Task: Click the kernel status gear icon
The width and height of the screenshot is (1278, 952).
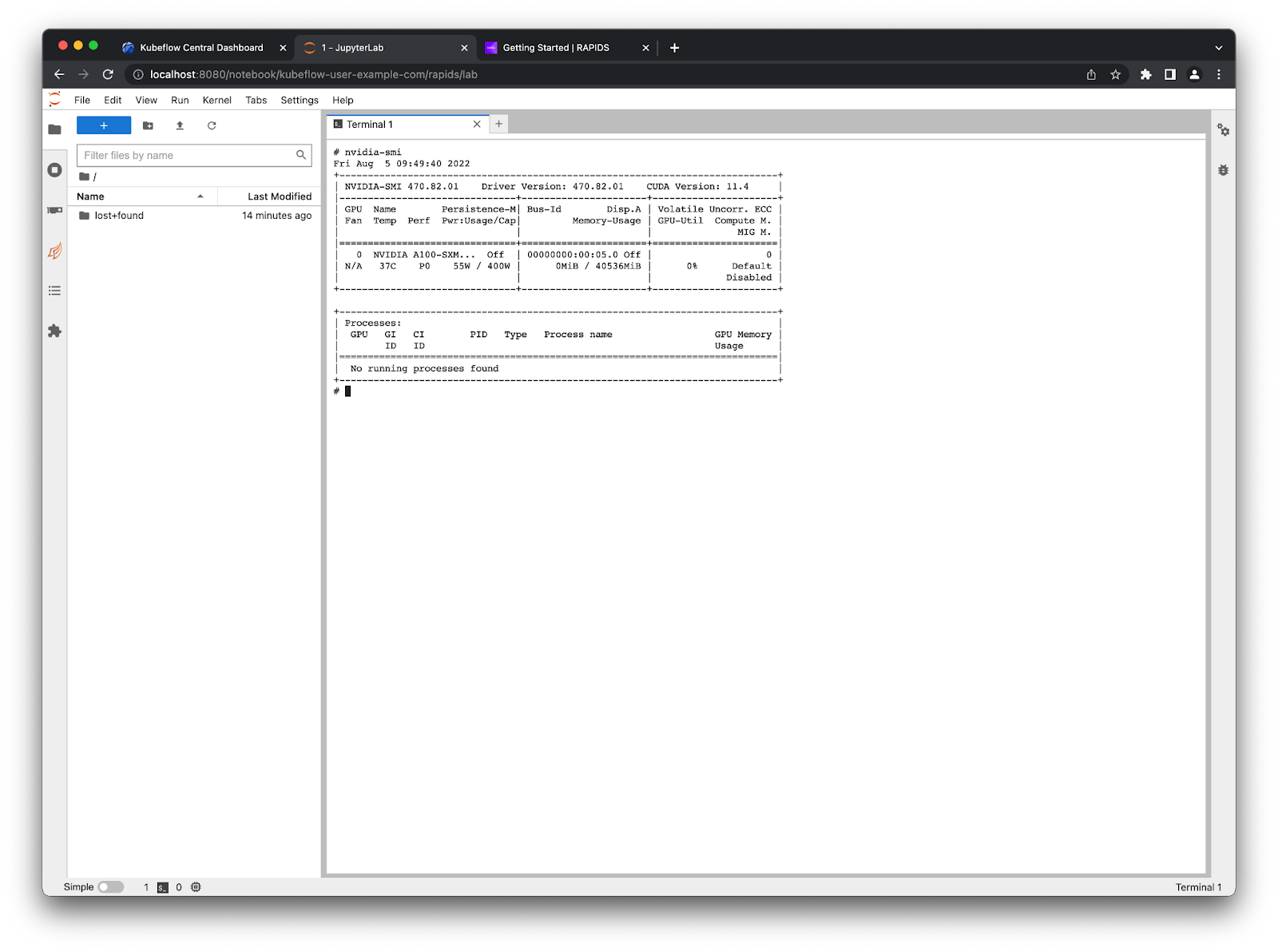Action: click(x=196, y=887)
